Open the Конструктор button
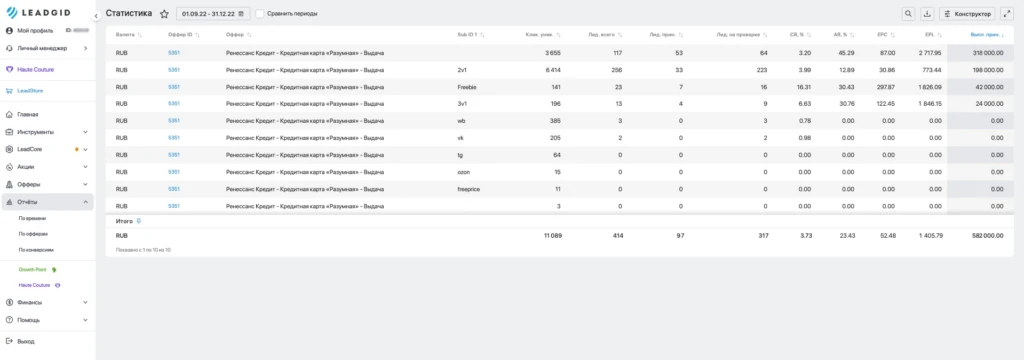This screenshot has width=1024, height=360. tap(968, 14)
